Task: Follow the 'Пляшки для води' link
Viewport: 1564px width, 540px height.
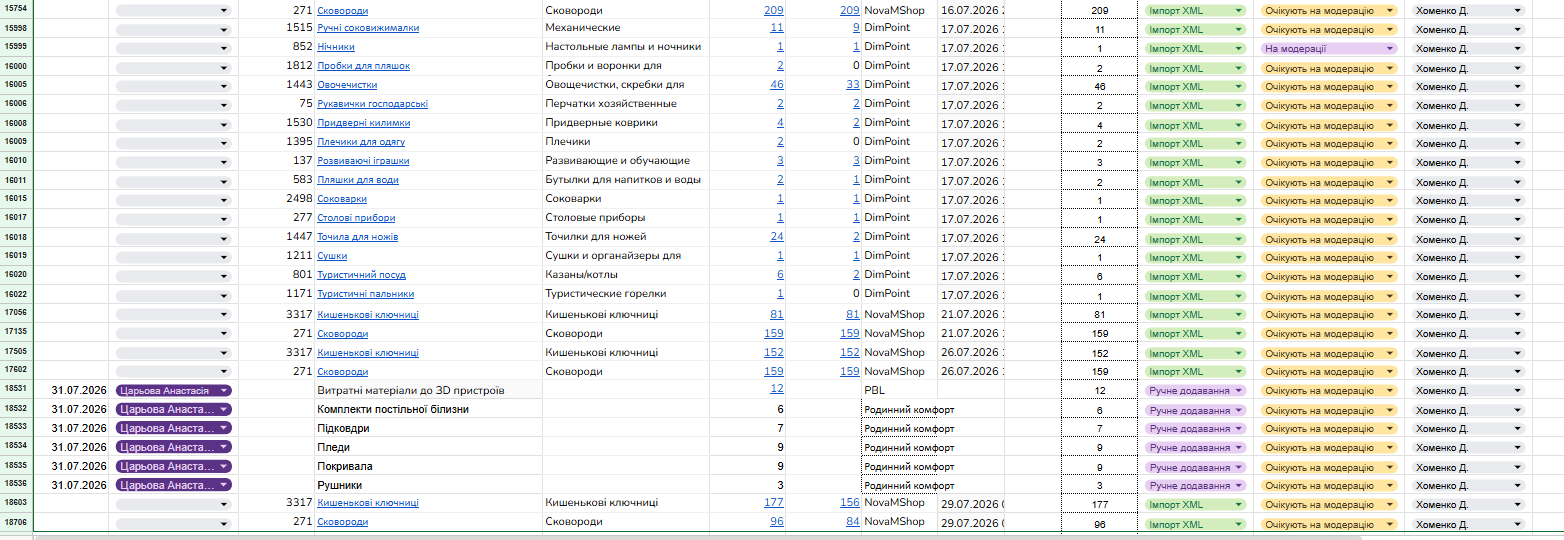Action: click(x=358, y=180)
